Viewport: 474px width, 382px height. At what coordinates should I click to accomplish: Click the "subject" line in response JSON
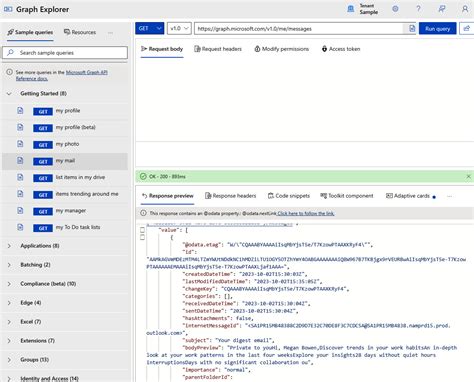coord(228,340)
